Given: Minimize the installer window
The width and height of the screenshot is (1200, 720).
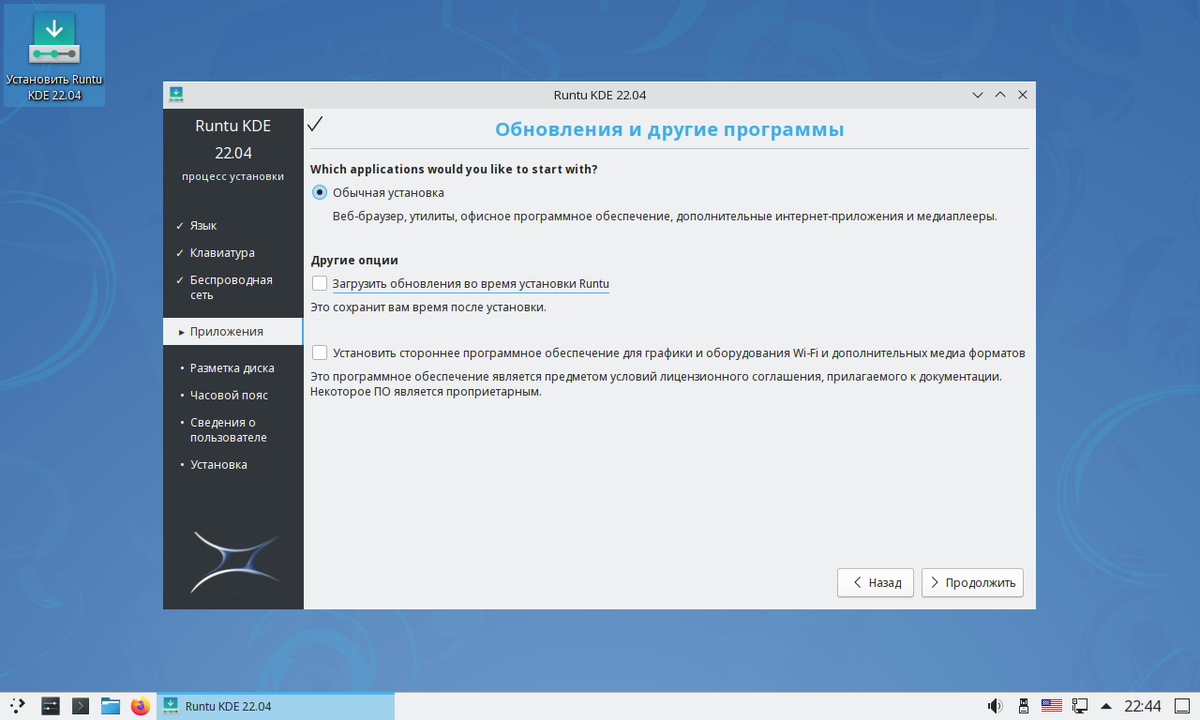Looking at the screenshot, I should tap(977, 95).
